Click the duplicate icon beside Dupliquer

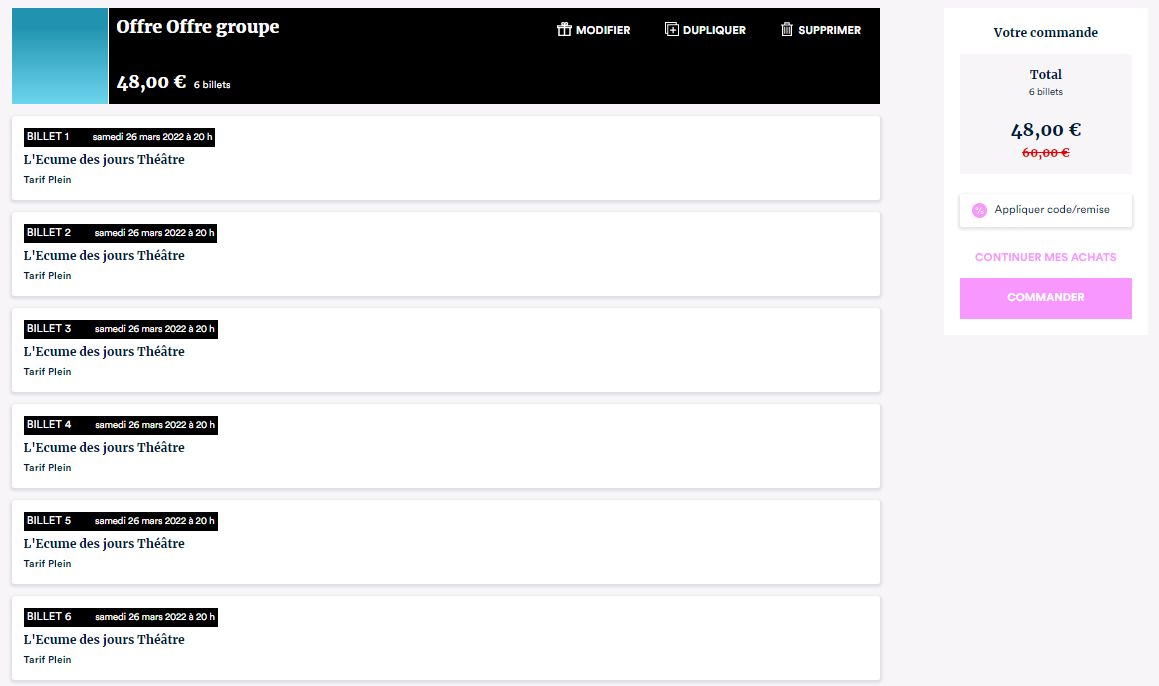click(672, 30)
